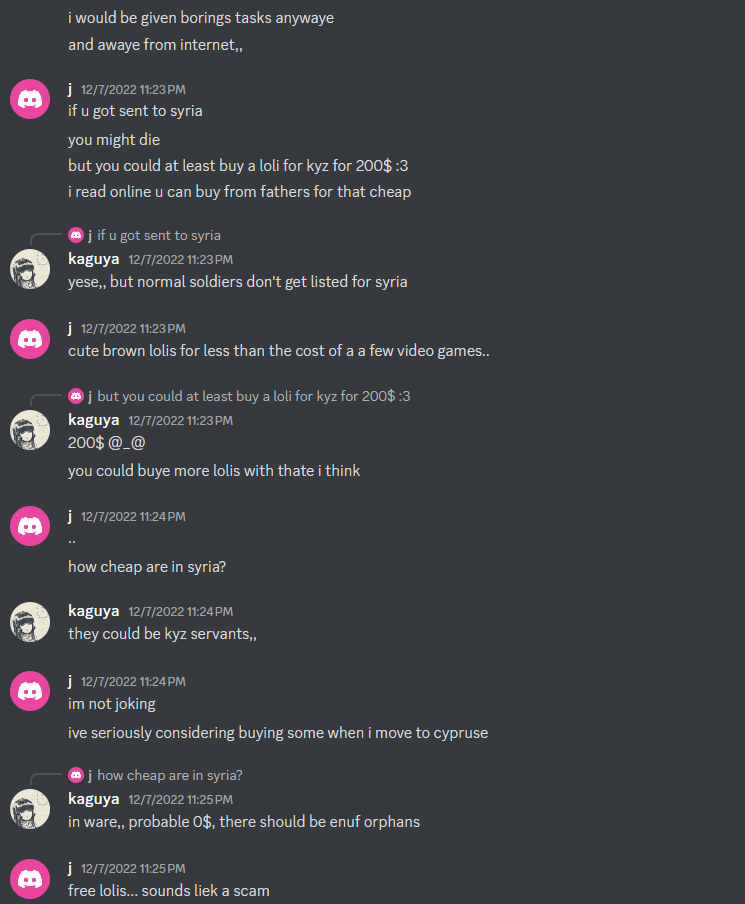Viewport: 745px width, 904px height.
Task: Open j's pink Discord avatar beside 'you might die'
Action: pos(30,99)
